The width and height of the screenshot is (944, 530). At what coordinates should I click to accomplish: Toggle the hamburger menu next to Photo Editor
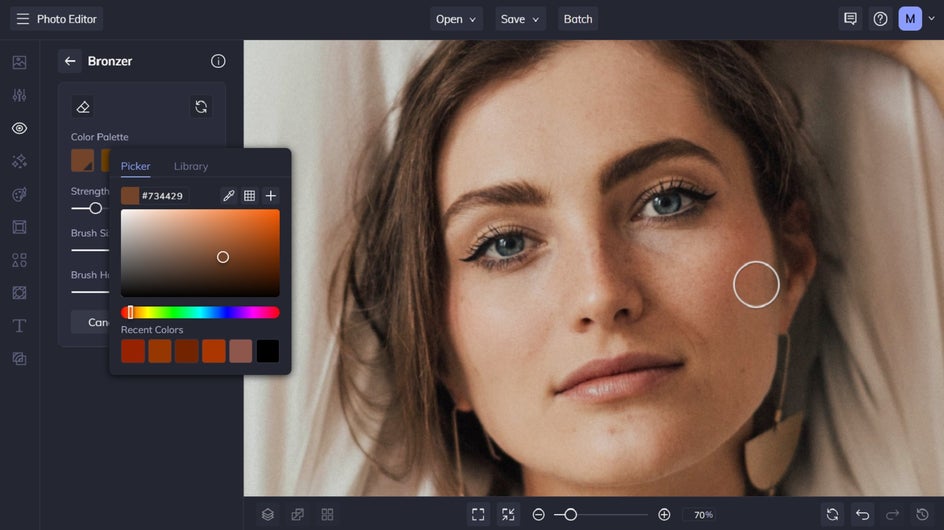pos(23,19)
